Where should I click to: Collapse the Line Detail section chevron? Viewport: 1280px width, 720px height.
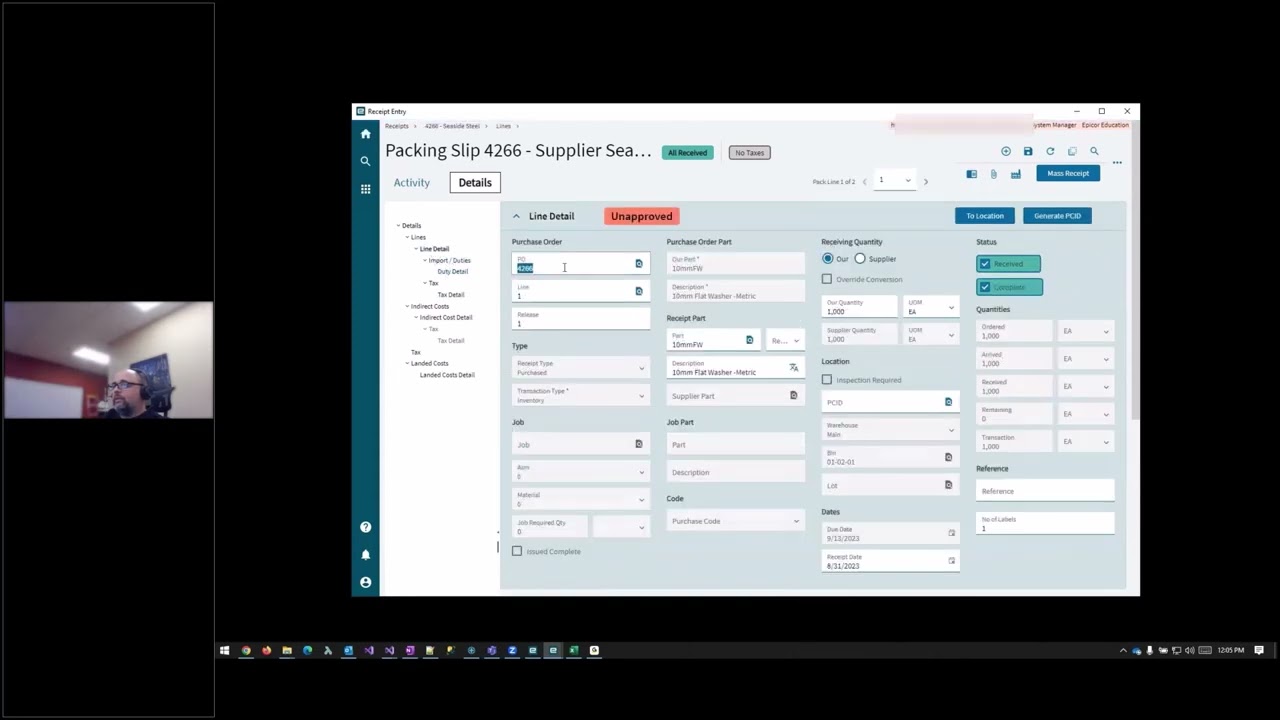(x=516, y=216)
